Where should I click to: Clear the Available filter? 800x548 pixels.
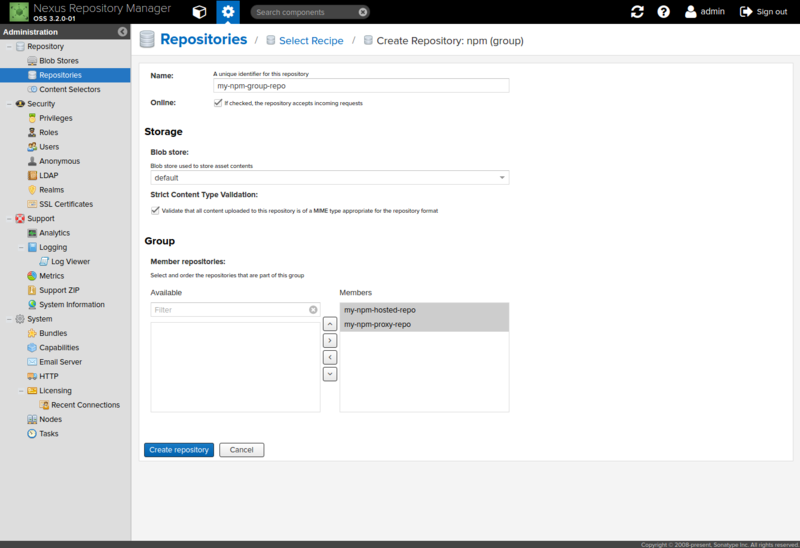click(313, 310)
